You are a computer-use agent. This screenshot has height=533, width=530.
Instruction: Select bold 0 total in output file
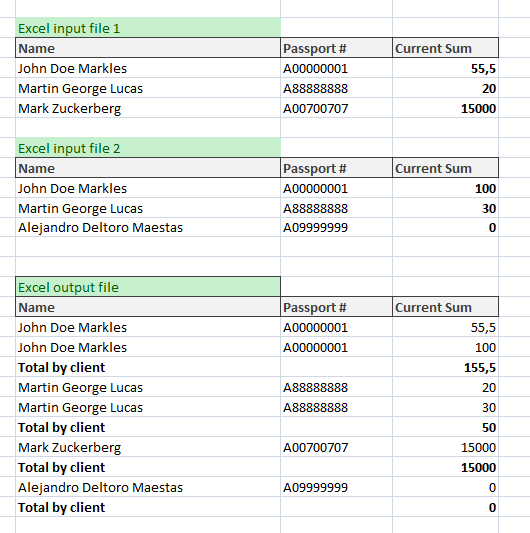[446, 507]
